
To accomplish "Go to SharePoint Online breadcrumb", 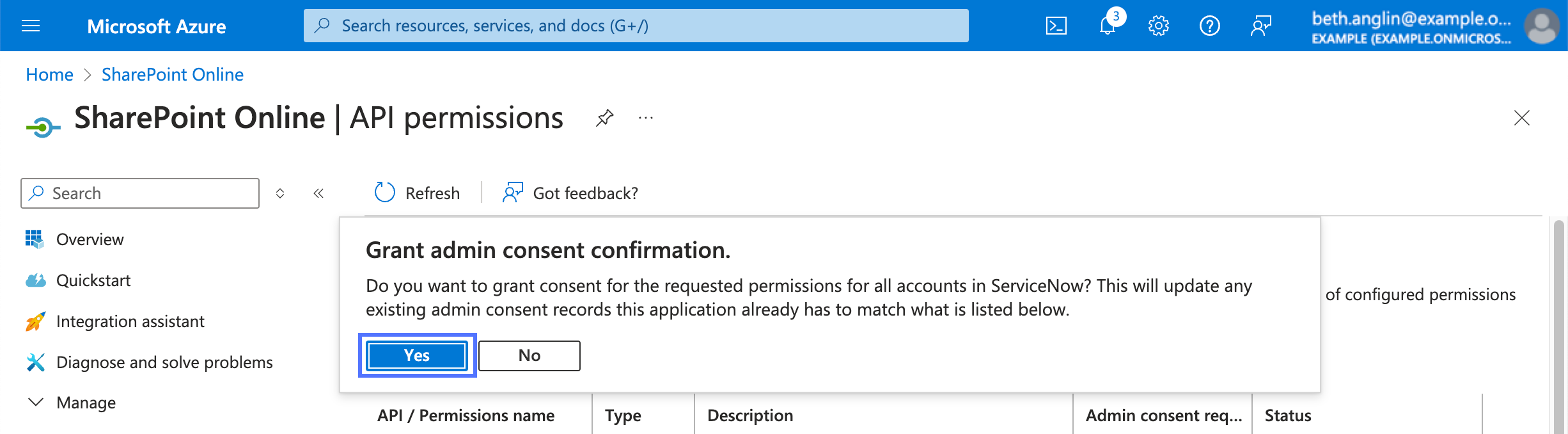I will 173,74.
